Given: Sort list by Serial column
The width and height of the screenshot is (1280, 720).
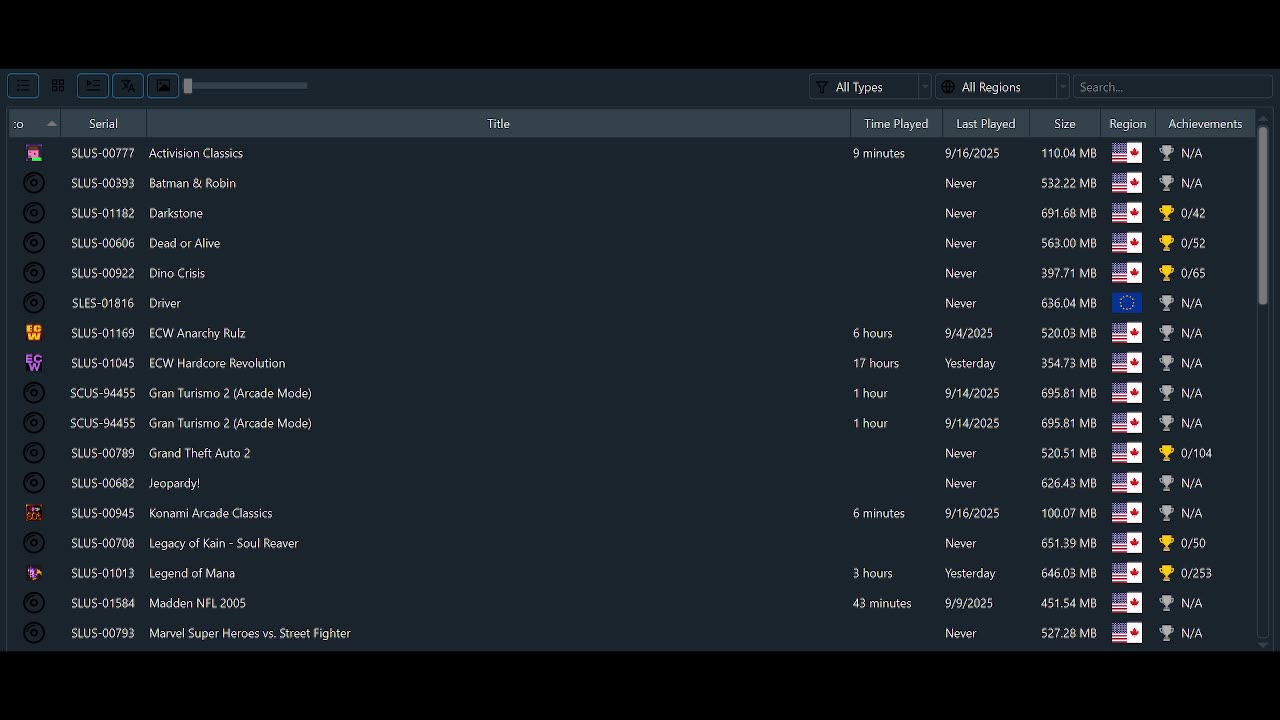Looking at the screenshot, I should click(103, 124).
